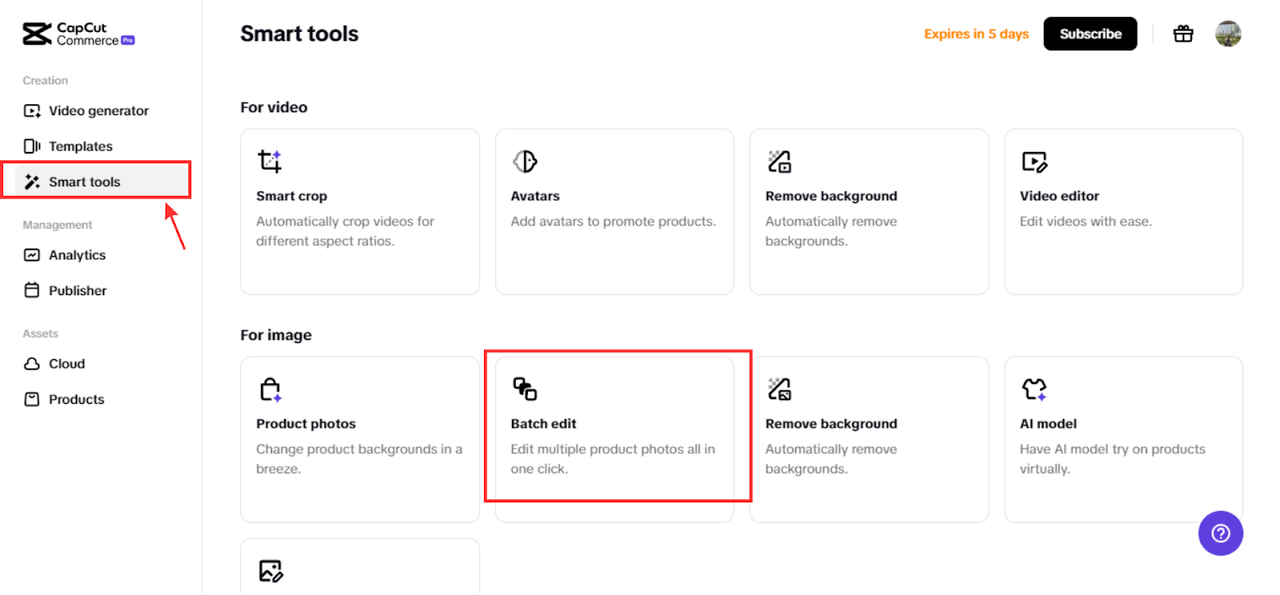
Task: Click the AI model shirt icon
Action: pos(1032,388)
